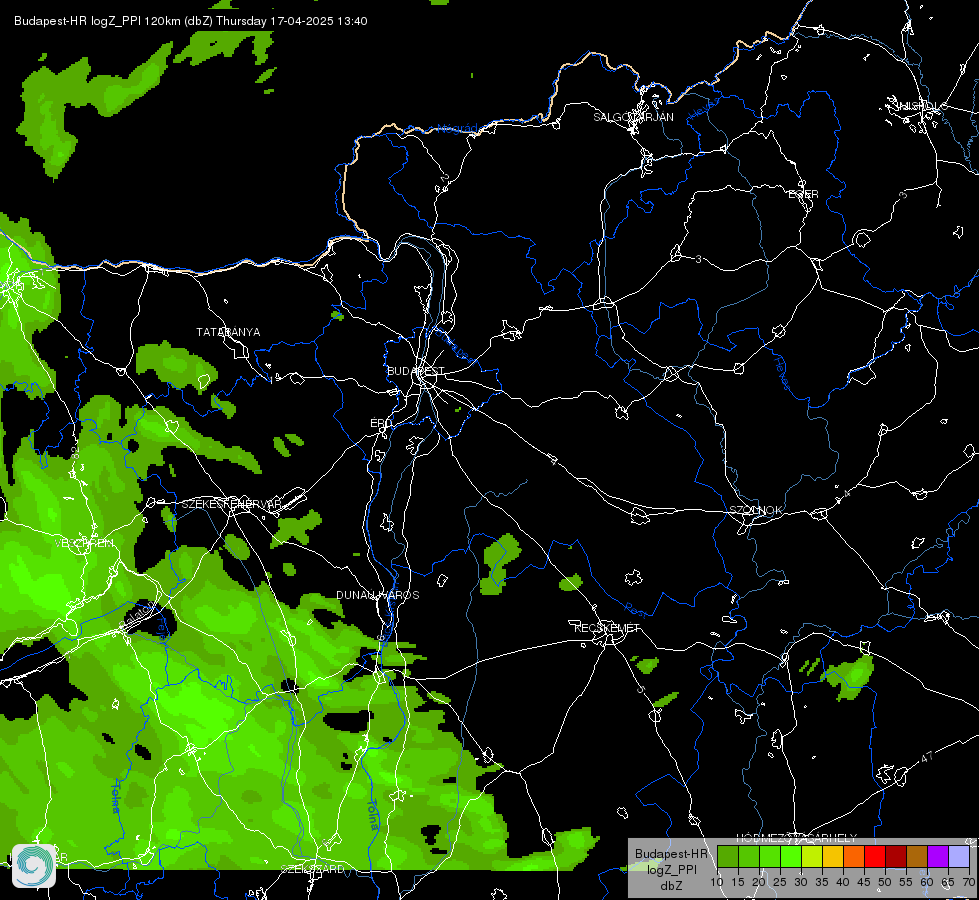Click the SALGOTARJAN city label

pos(633,117)
